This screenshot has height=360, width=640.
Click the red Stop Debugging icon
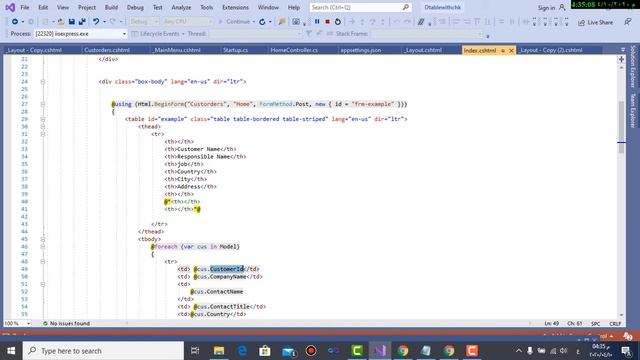327,22
